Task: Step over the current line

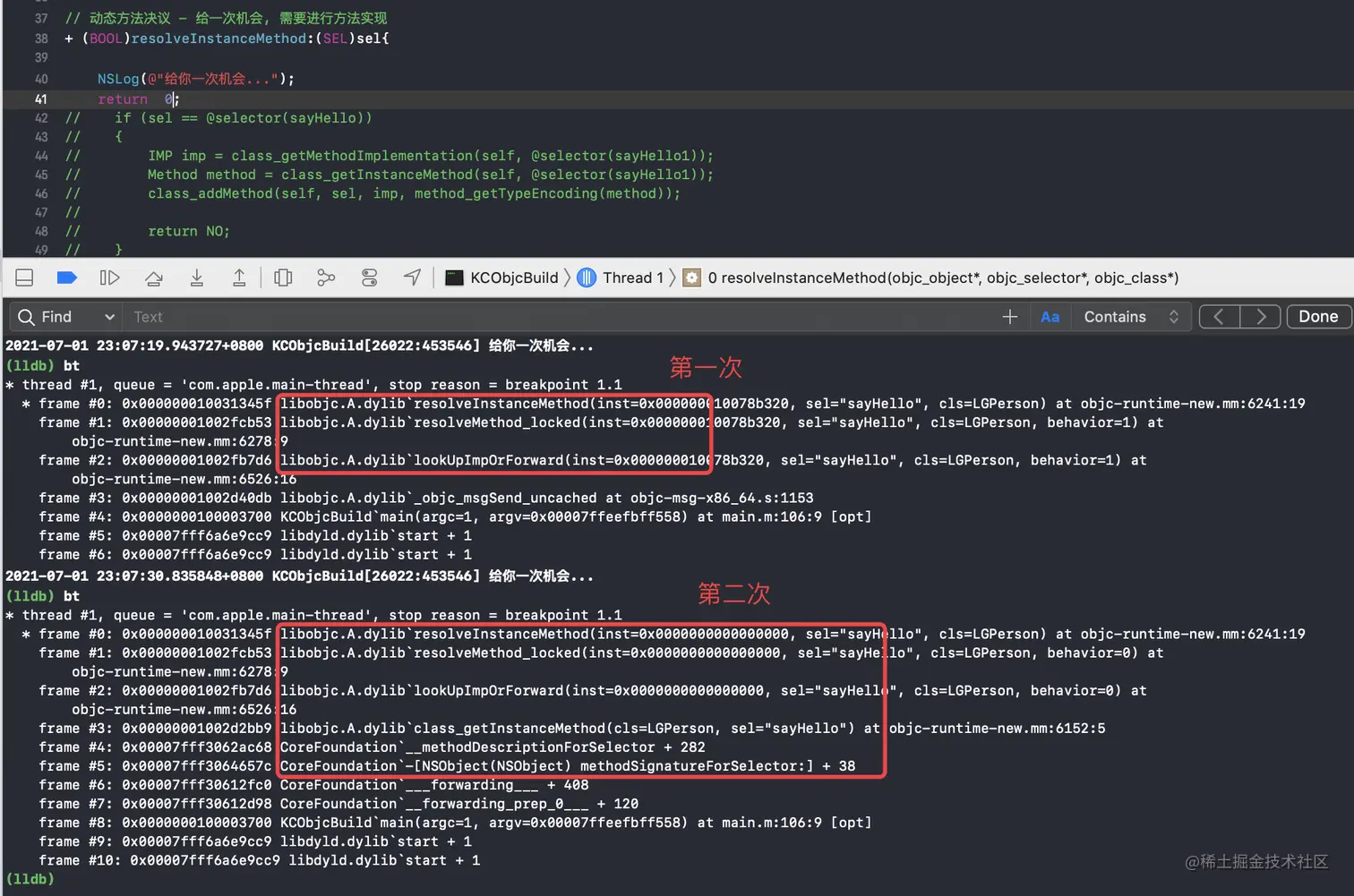Action: pyautogui.click(x=154, y=277)
